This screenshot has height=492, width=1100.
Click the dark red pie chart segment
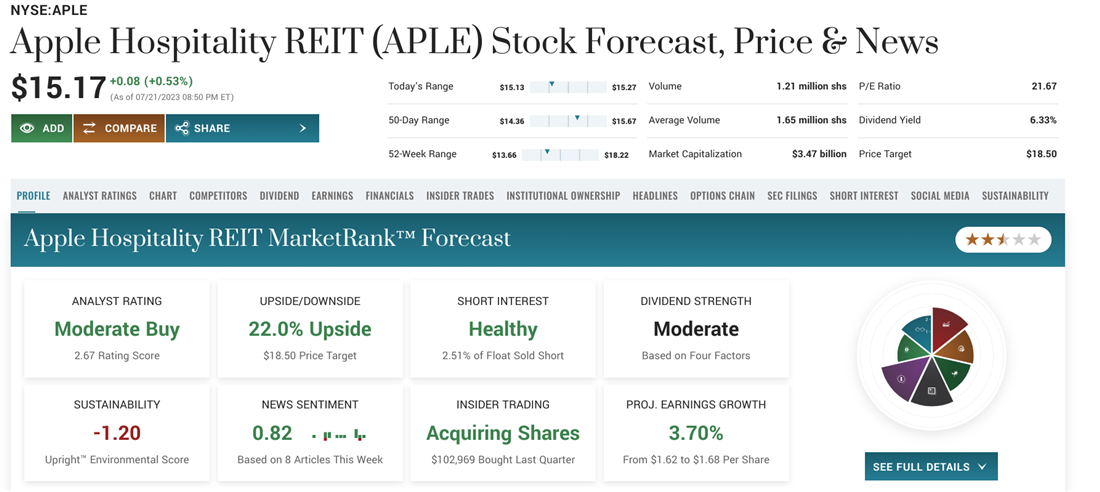(x=948, y=326)
